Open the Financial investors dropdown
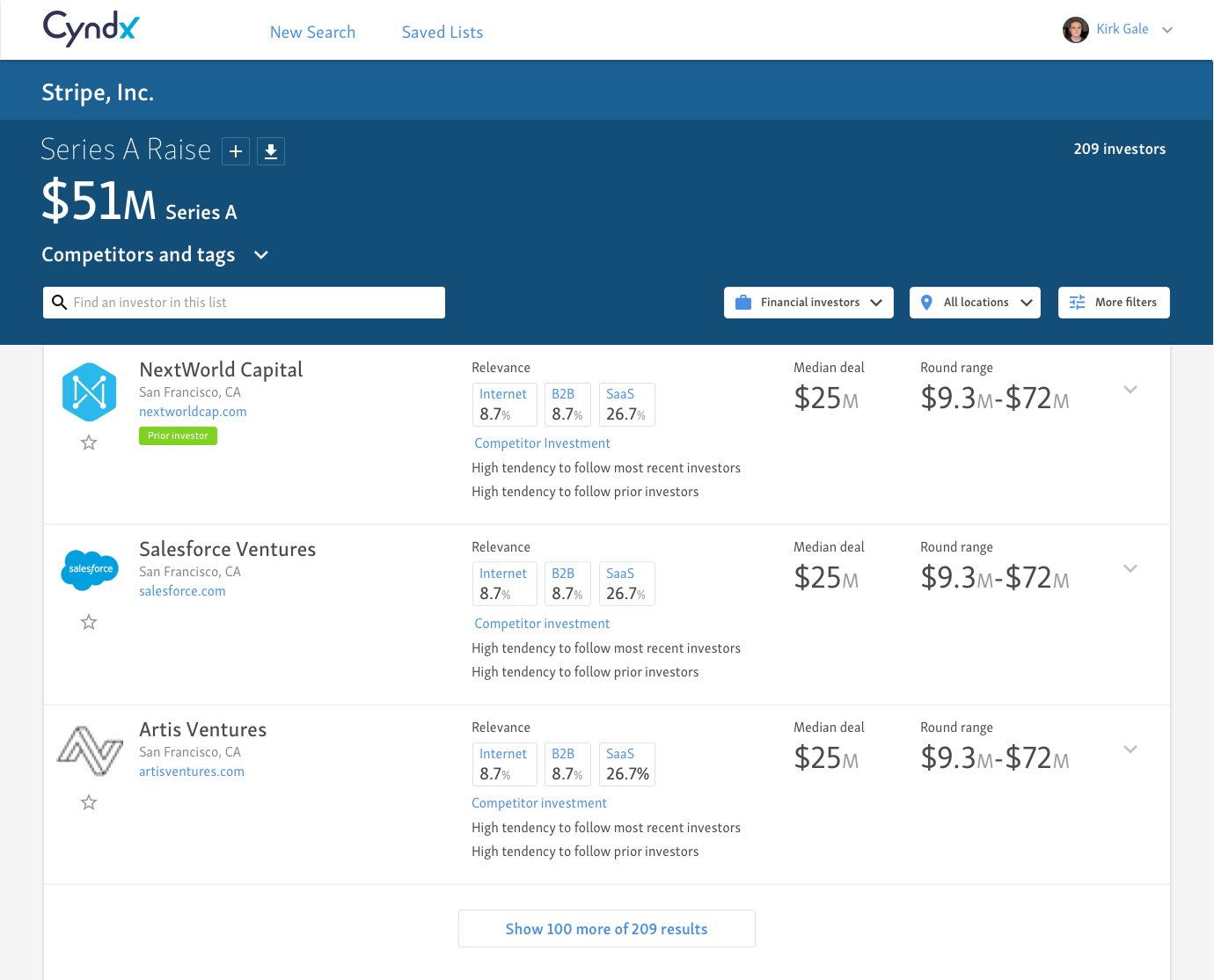The width and height of the screenshot is (1214, 980). click(x=808, y=303)
